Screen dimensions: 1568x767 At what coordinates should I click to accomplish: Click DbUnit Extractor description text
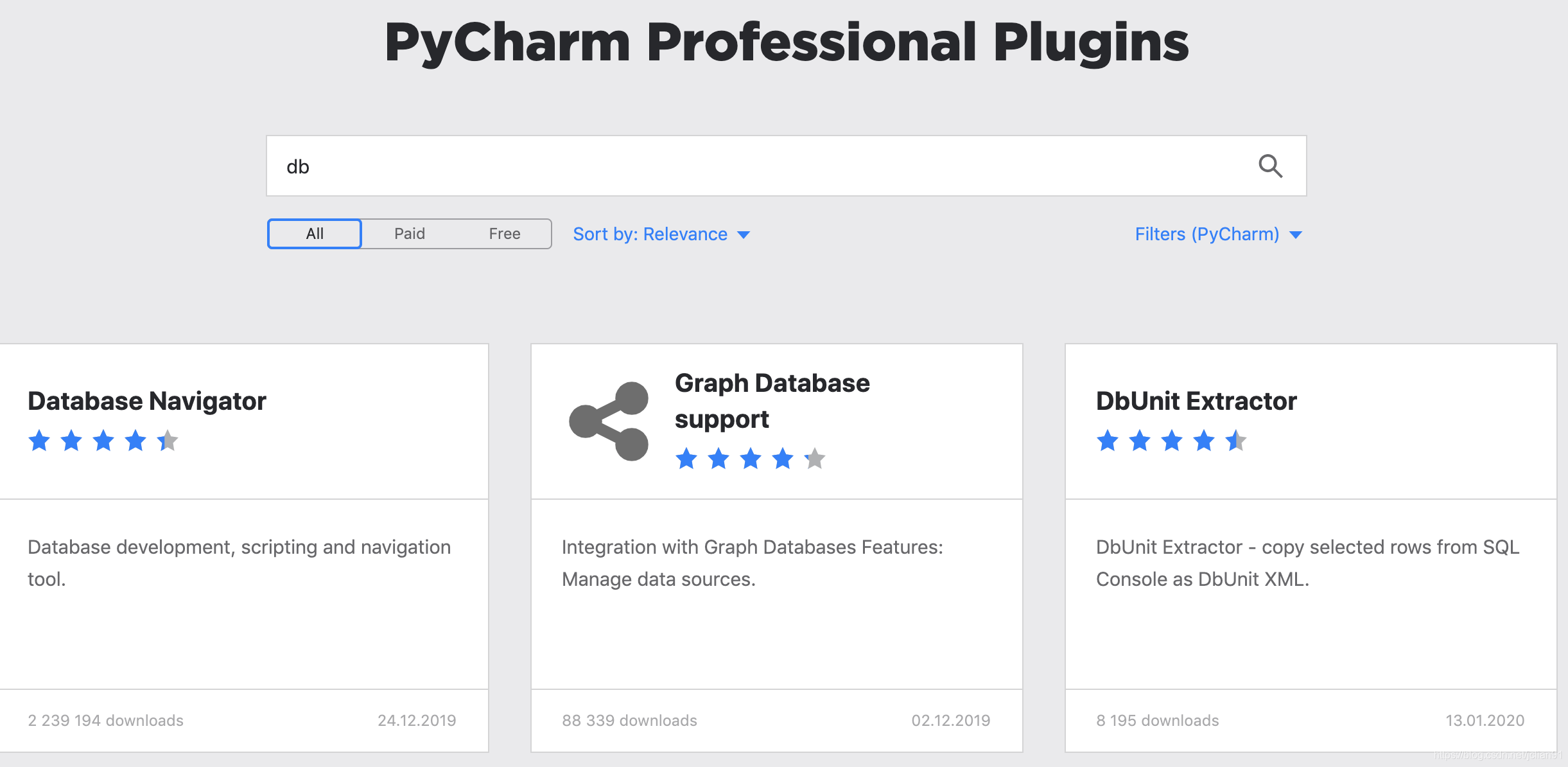[x=1307, y=563]
